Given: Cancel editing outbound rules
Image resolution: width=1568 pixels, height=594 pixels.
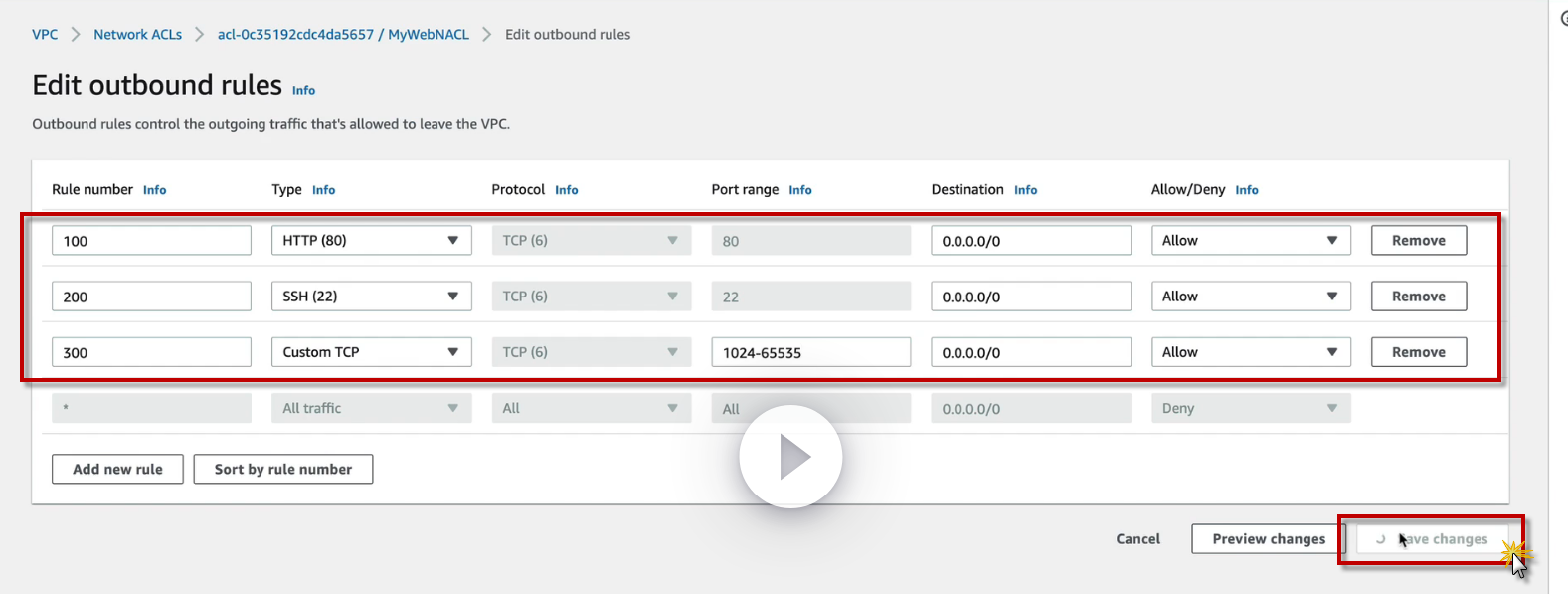Looking at the screenshot, I should 1137,539.
